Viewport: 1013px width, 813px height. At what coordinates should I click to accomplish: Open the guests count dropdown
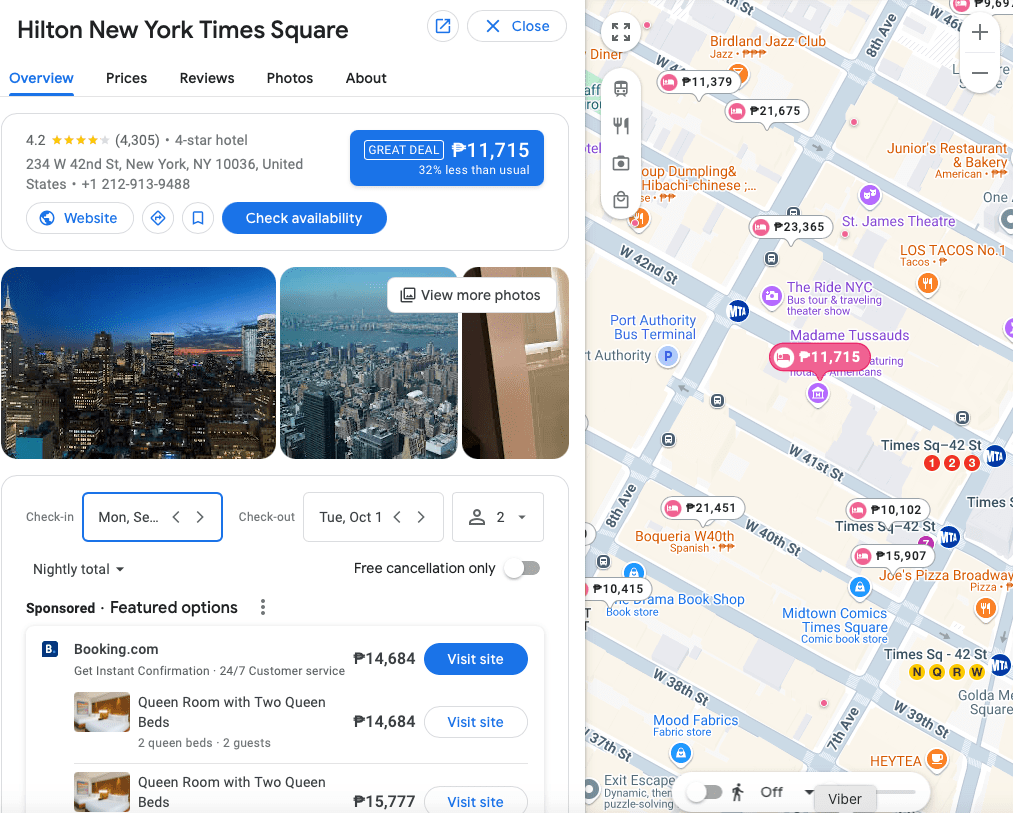click(x=498, y=517)
